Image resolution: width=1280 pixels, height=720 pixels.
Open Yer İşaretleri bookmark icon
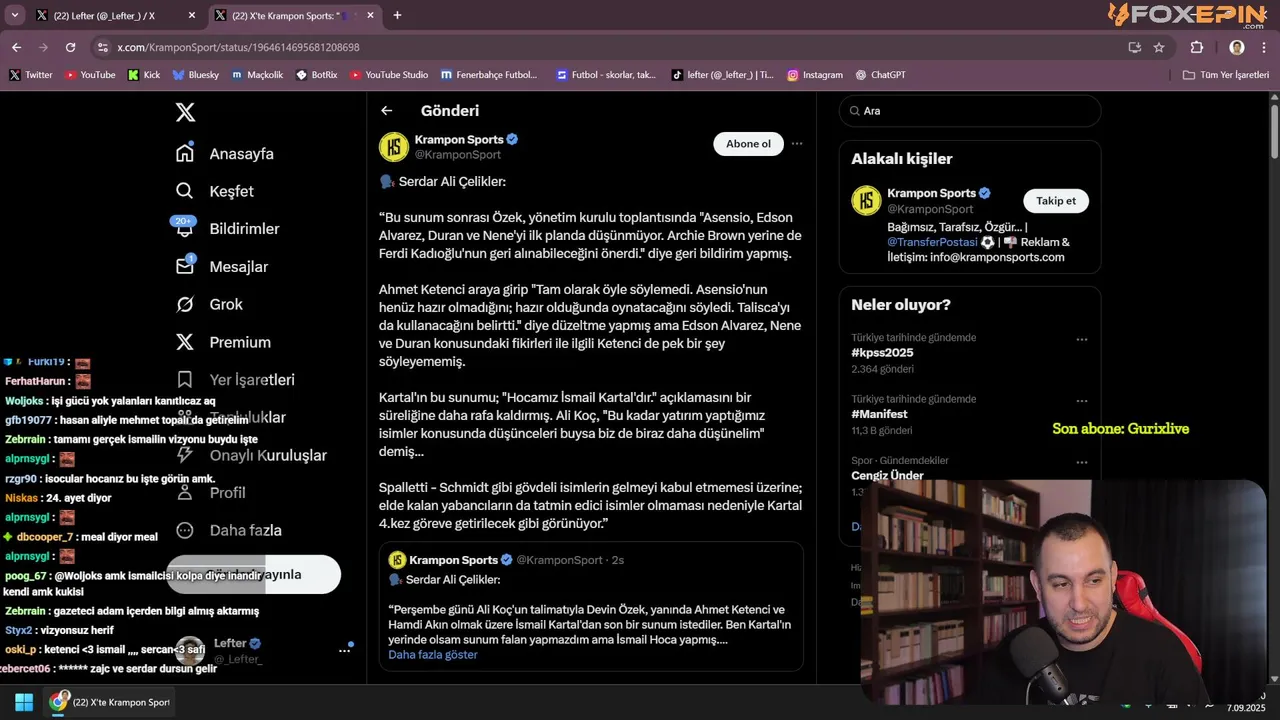(x=185, y=380)
